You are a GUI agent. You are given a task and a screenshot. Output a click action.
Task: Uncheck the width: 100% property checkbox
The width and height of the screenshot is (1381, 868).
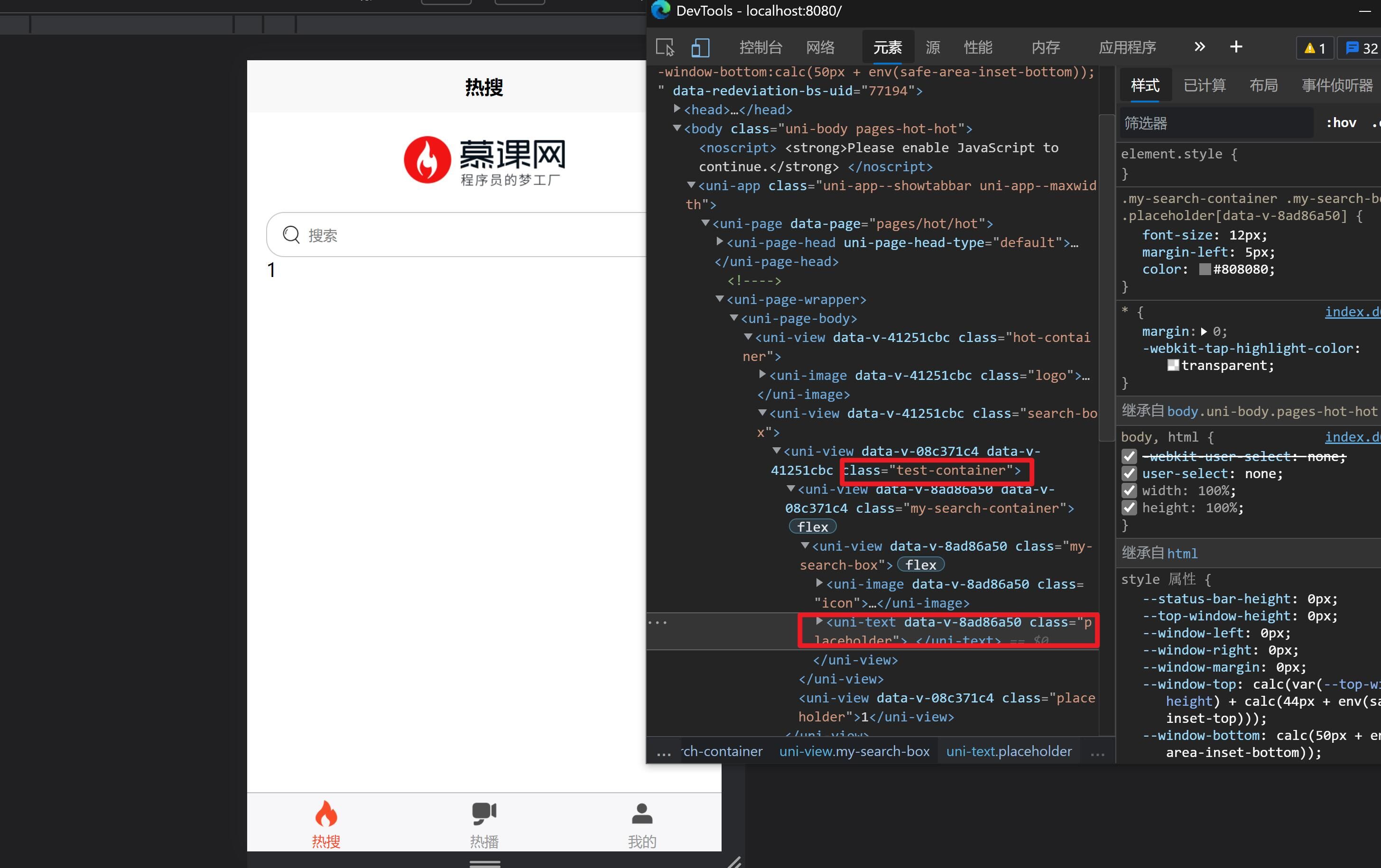click(x=1129, y=491)
